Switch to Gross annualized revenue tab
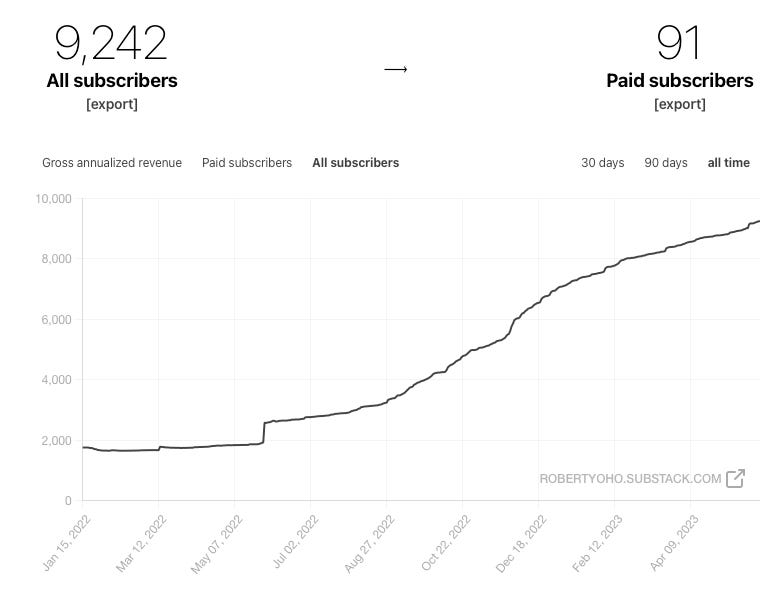This screenshot has height=599, width=780. pos(112,163)
